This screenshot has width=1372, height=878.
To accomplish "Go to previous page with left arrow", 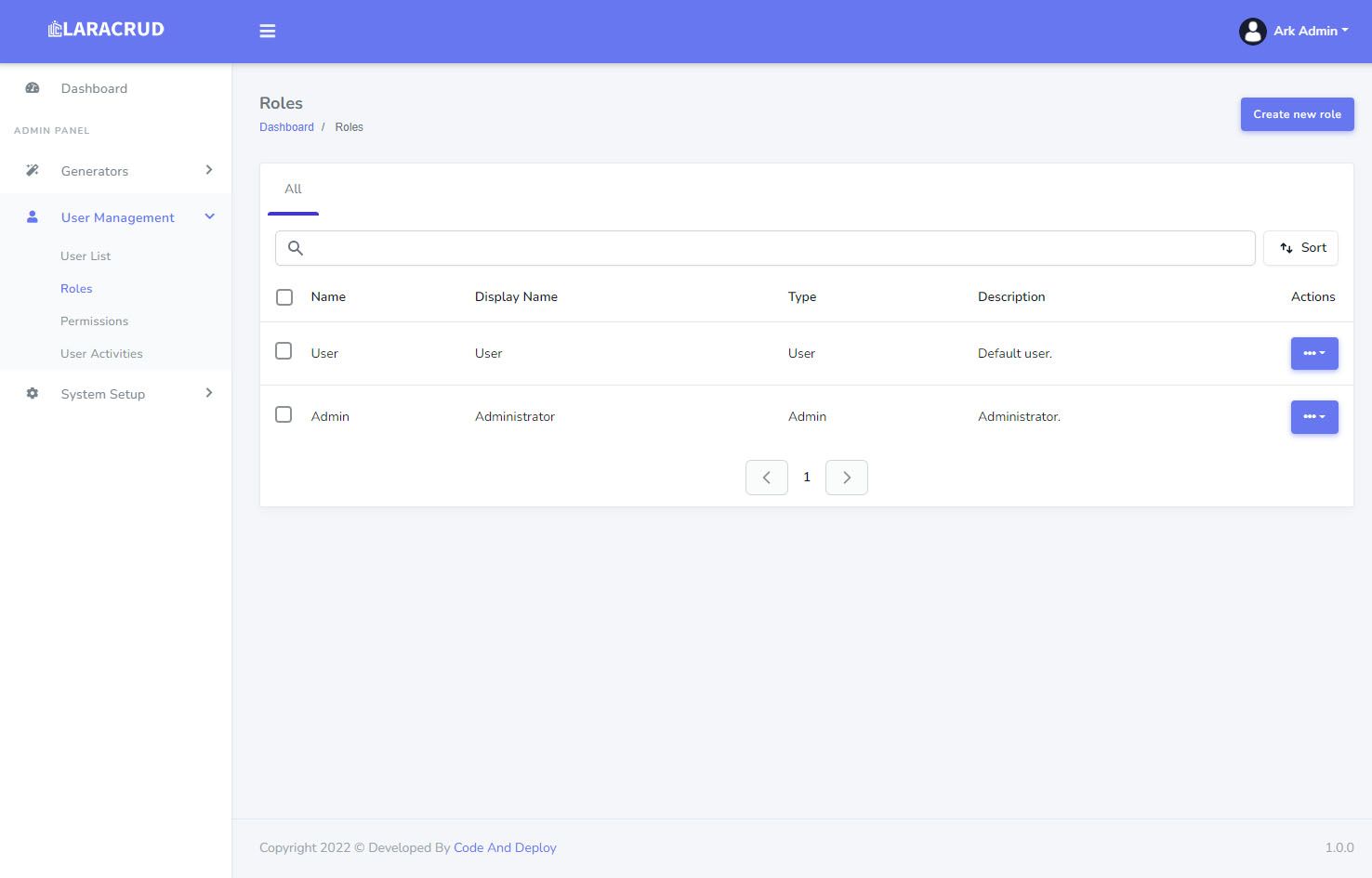I will point(766,478).
